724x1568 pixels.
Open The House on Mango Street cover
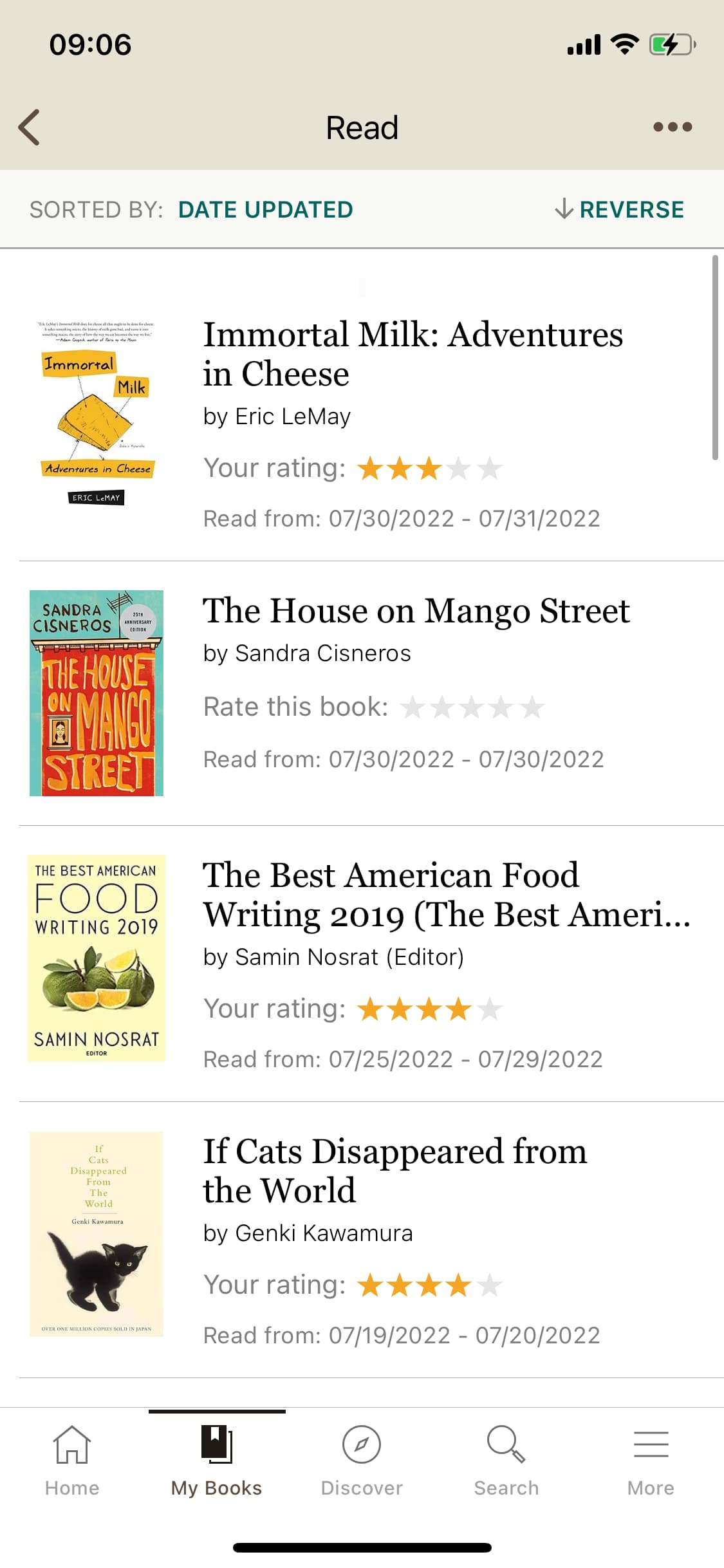[x=97, y=693]
